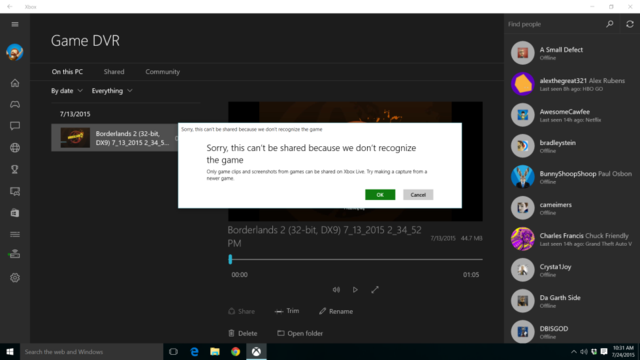
Task: Open Settings gear in the sidebar
Action: click(x=15, y=278)
